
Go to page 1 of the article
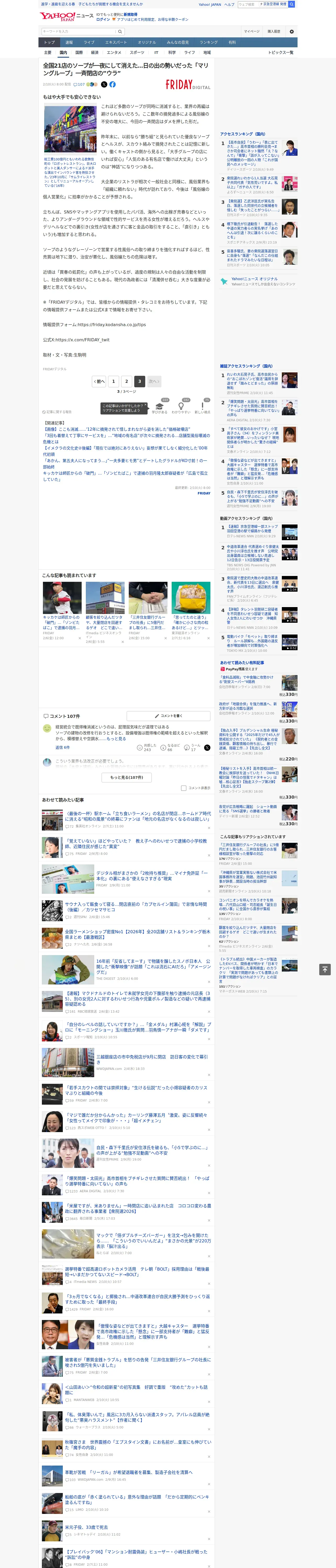coord(113,381)
